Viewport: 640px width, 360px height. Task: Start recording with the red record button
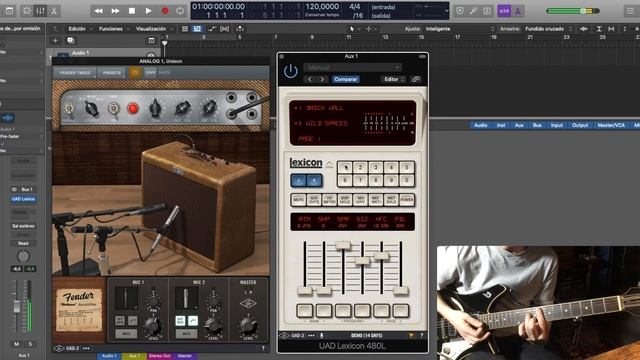tap(165, 11)
